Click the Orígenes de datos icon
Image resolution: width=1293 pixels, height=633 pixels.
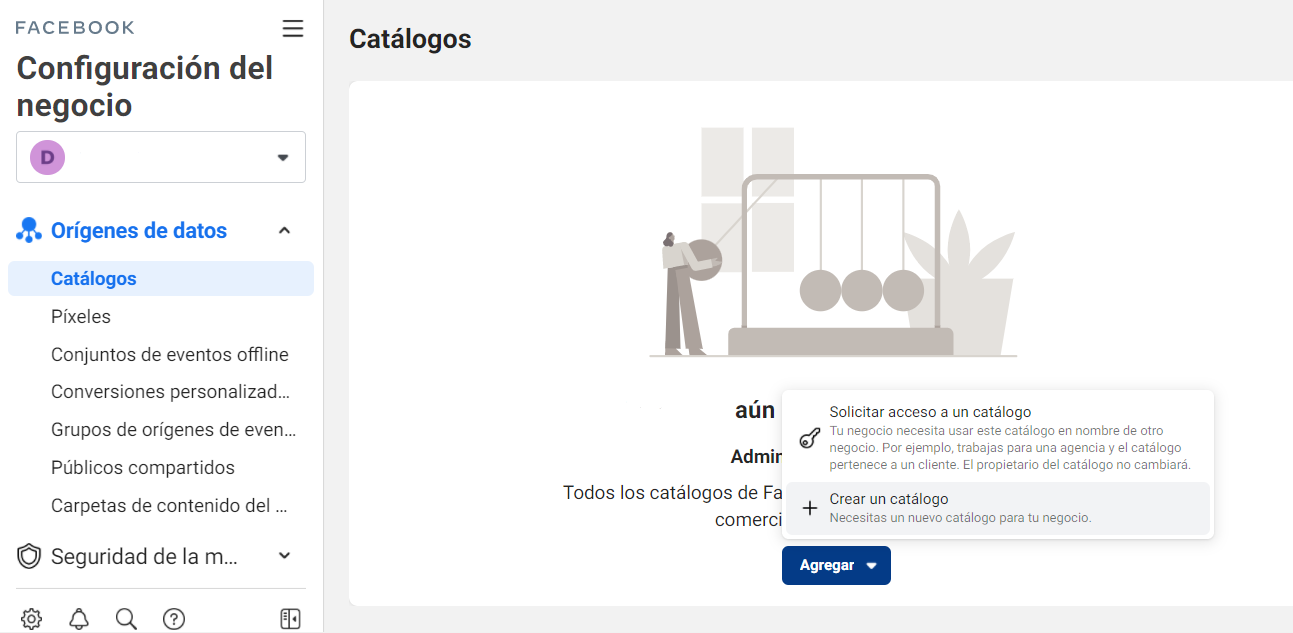pos(28,231)
